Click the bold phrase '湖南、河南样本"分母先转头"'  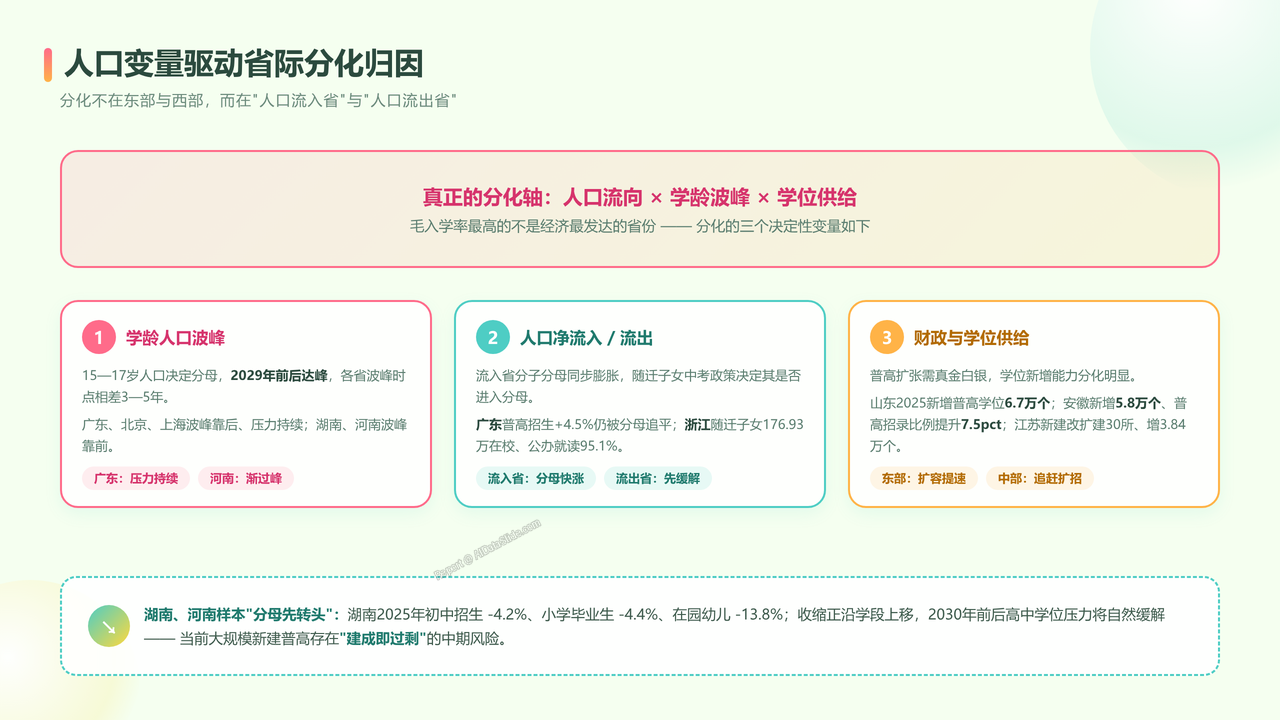point(242,615)
